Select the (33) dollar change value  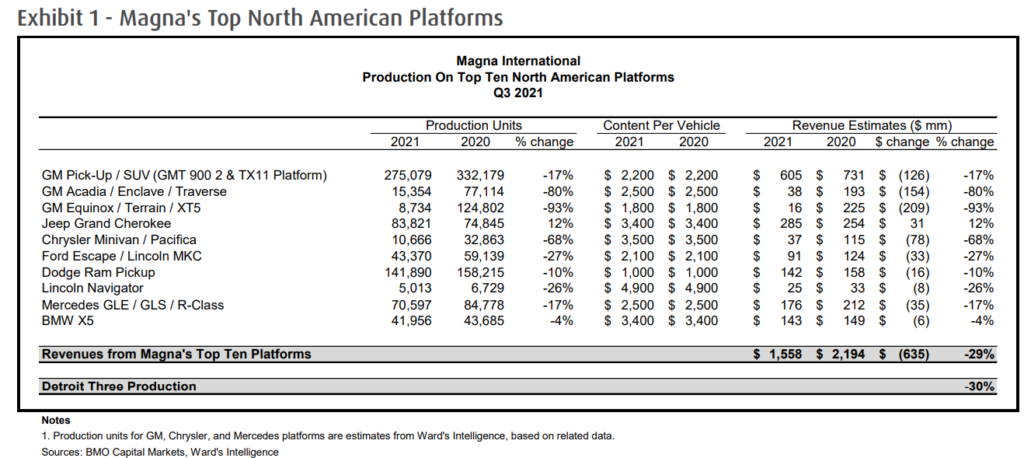coord(918,256)
